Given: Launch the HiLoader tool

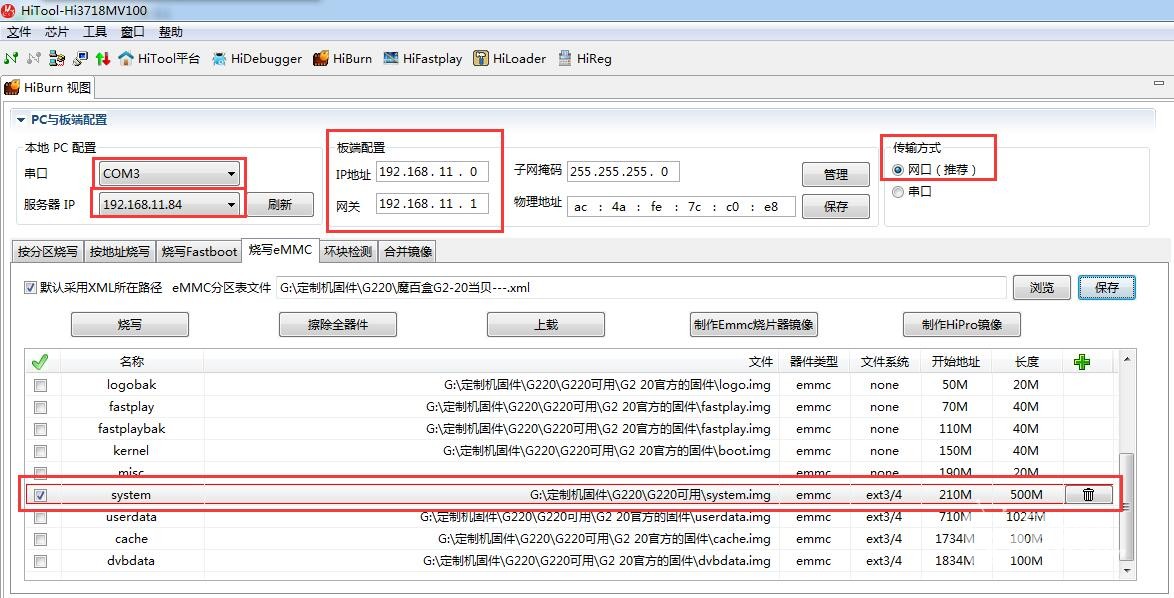Looking at the screenshot, I should point(509,58).
